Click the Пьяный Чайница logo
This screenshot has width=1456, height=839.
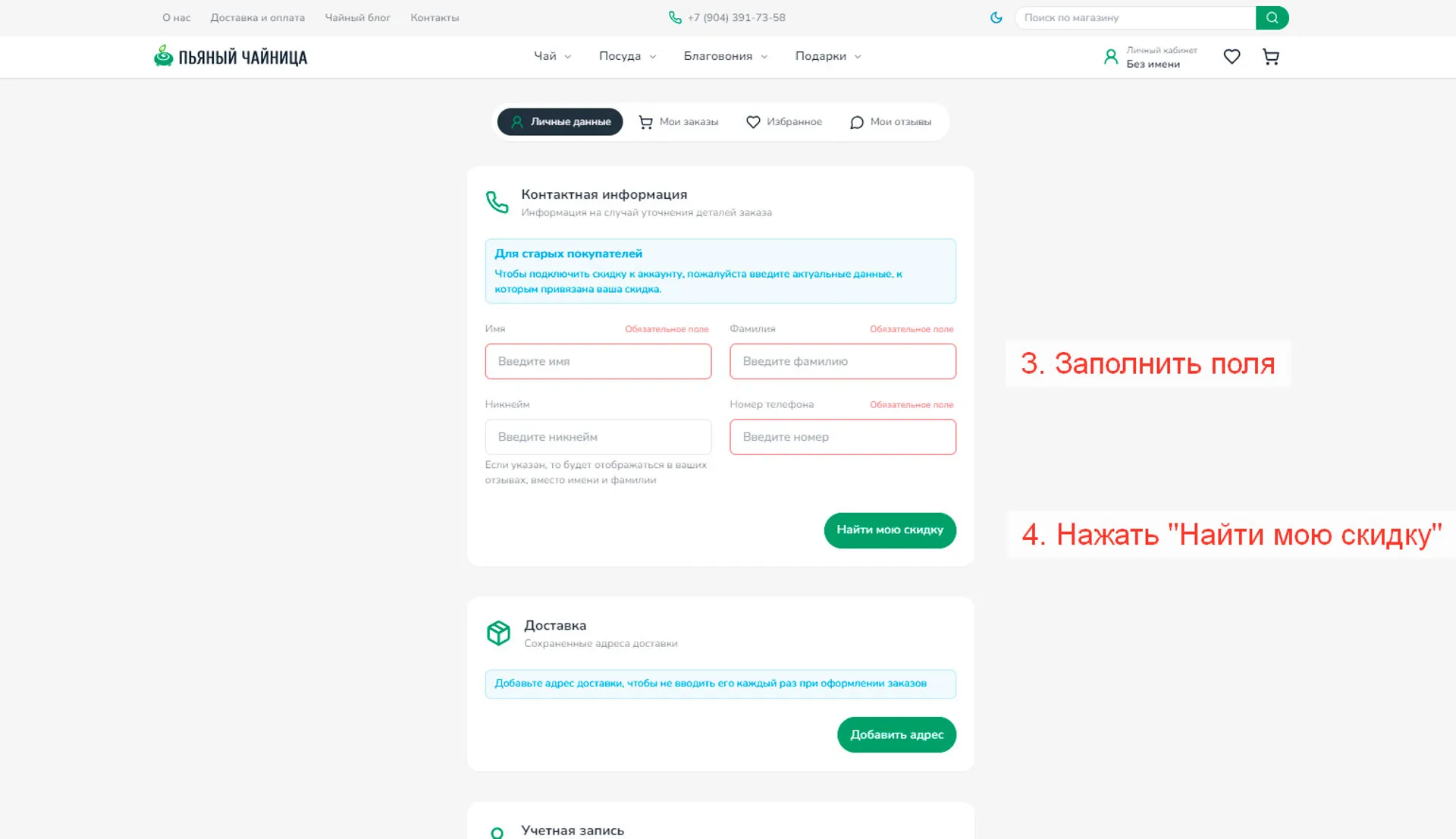click(231, 56)
